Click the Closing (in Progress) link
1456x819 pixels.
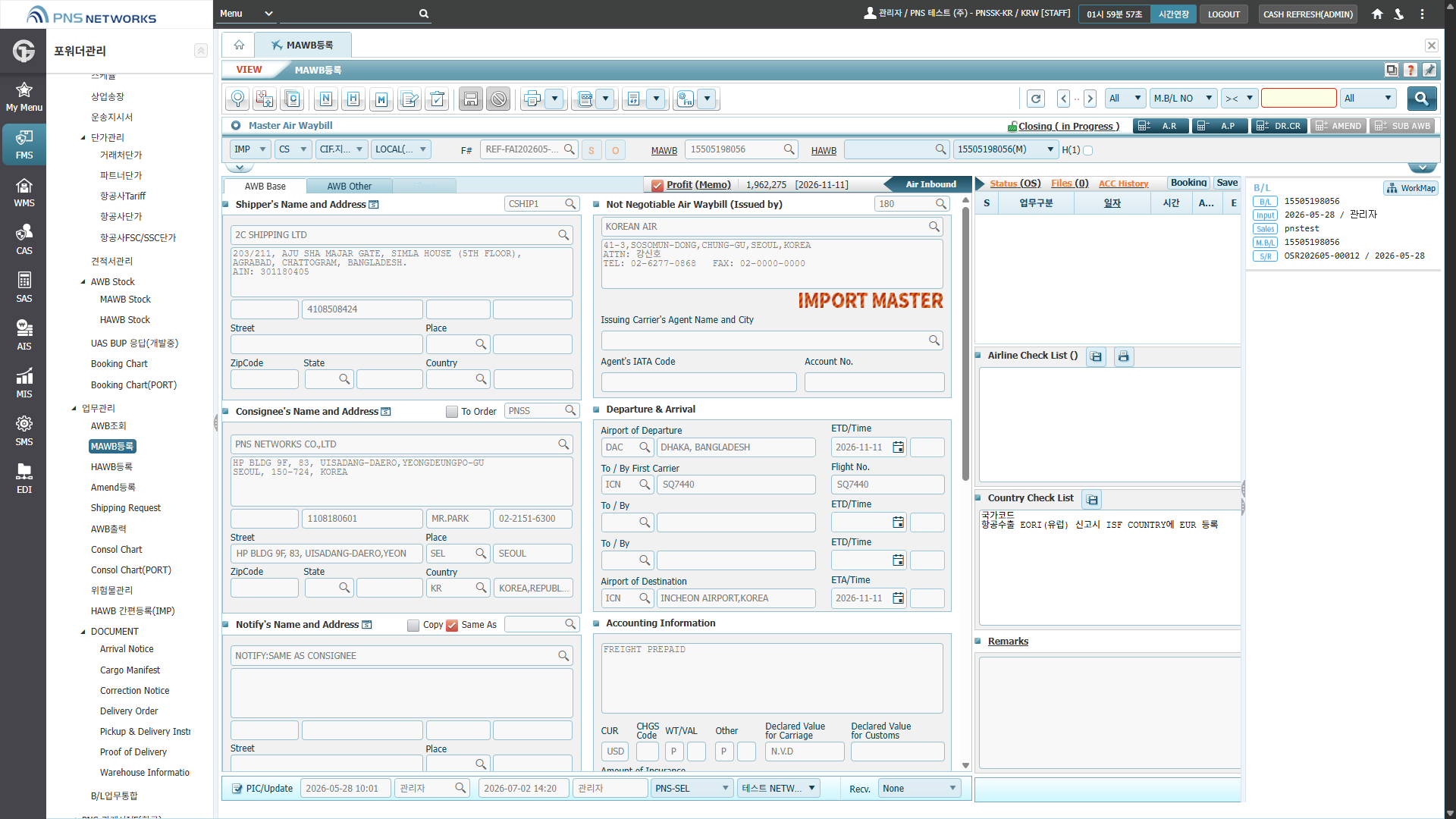1068,127
